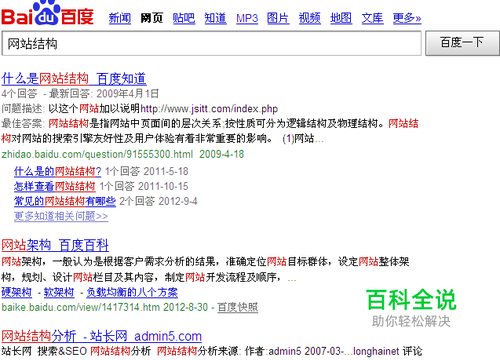
Task: Click the Baidu logo
Action: (48, 13)
